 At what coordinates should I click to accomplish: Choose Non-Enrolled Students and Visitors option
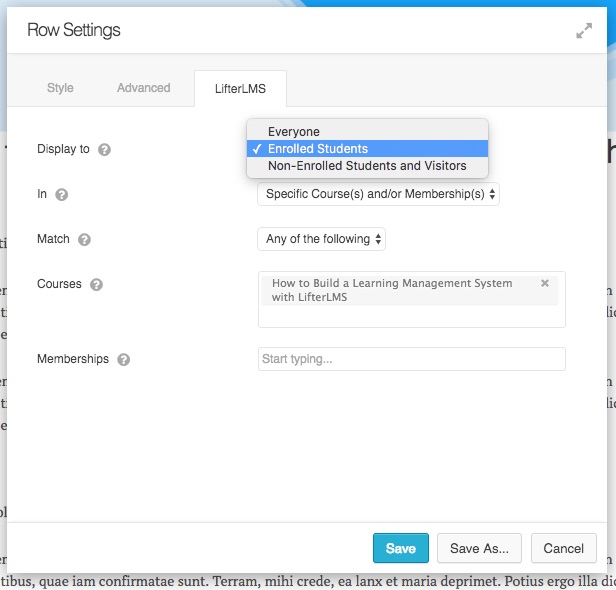click(x=367, y=166)
